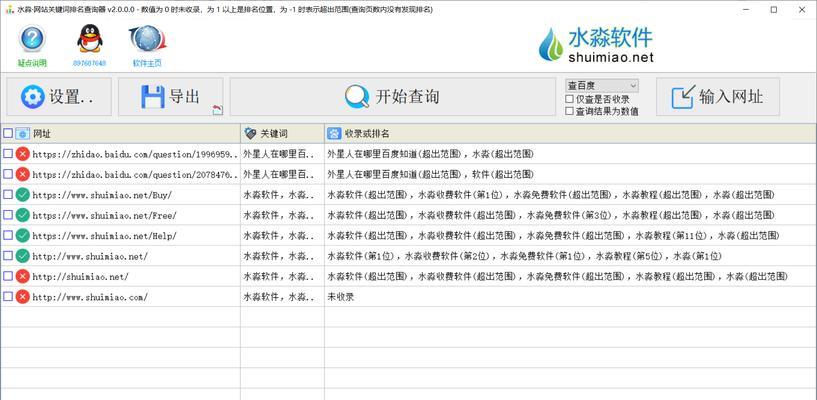
Task: Open the 查百度 search engine dropdown
Action: [x=601, y=85]
